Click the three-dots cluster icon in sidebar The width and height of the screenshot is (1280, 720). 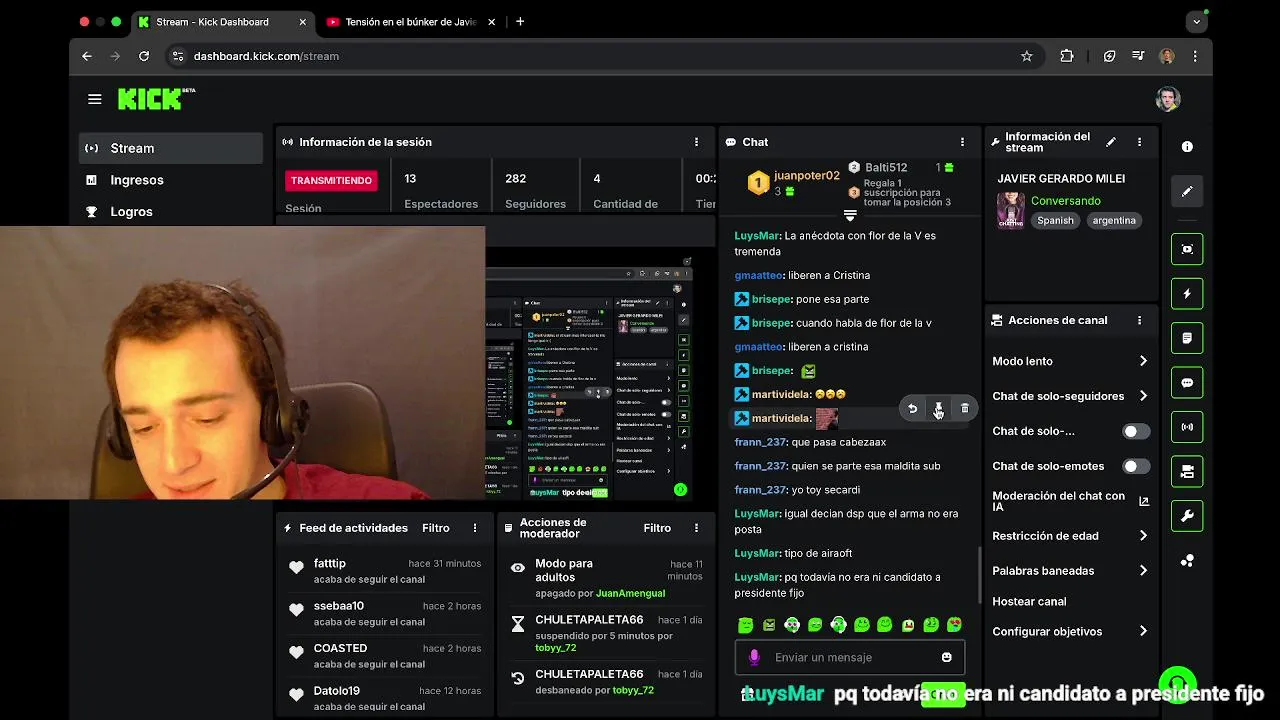1187,561
